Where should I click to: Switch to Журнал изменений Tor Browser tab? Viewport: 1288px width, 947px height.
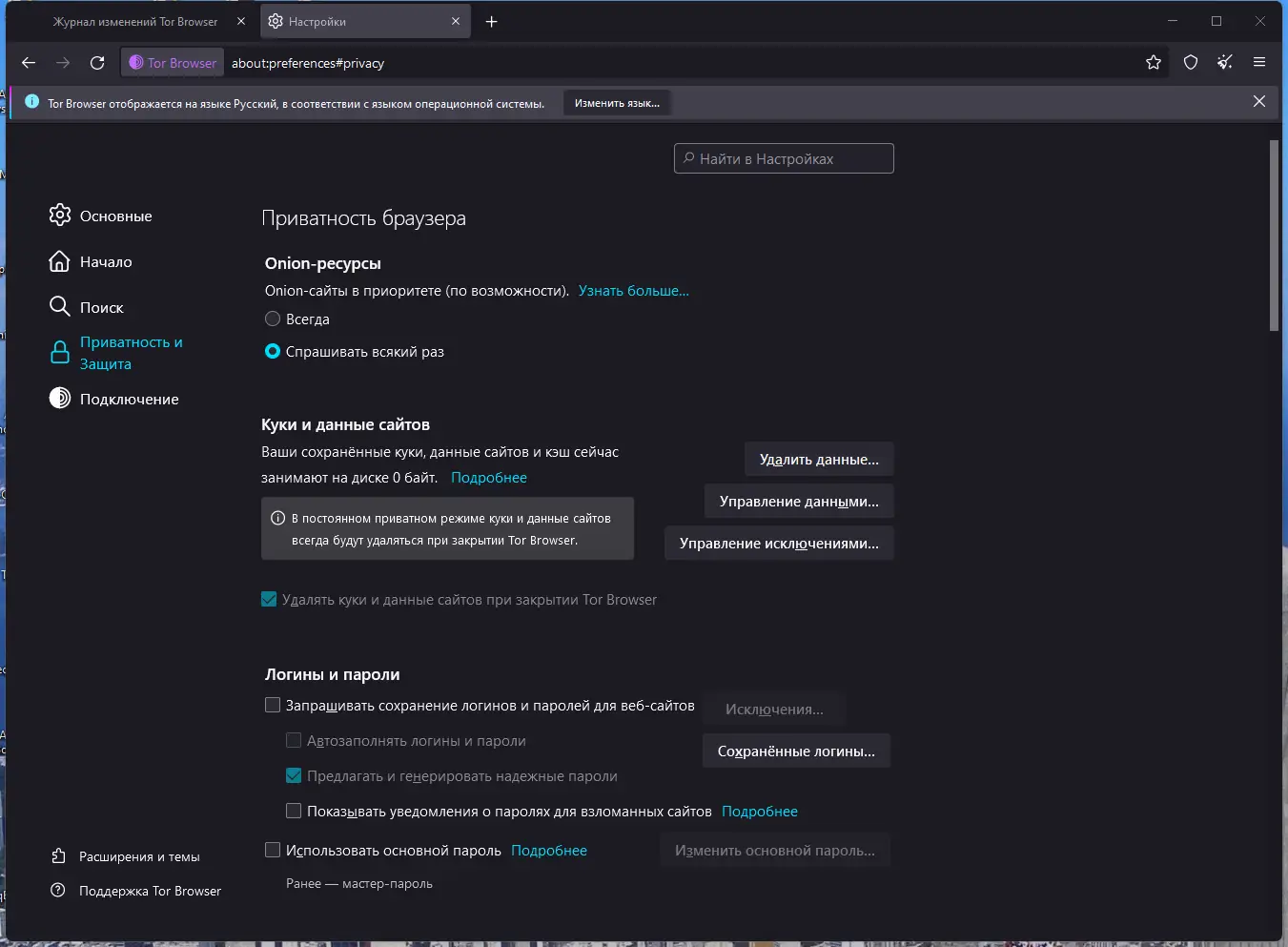point(134,22)
